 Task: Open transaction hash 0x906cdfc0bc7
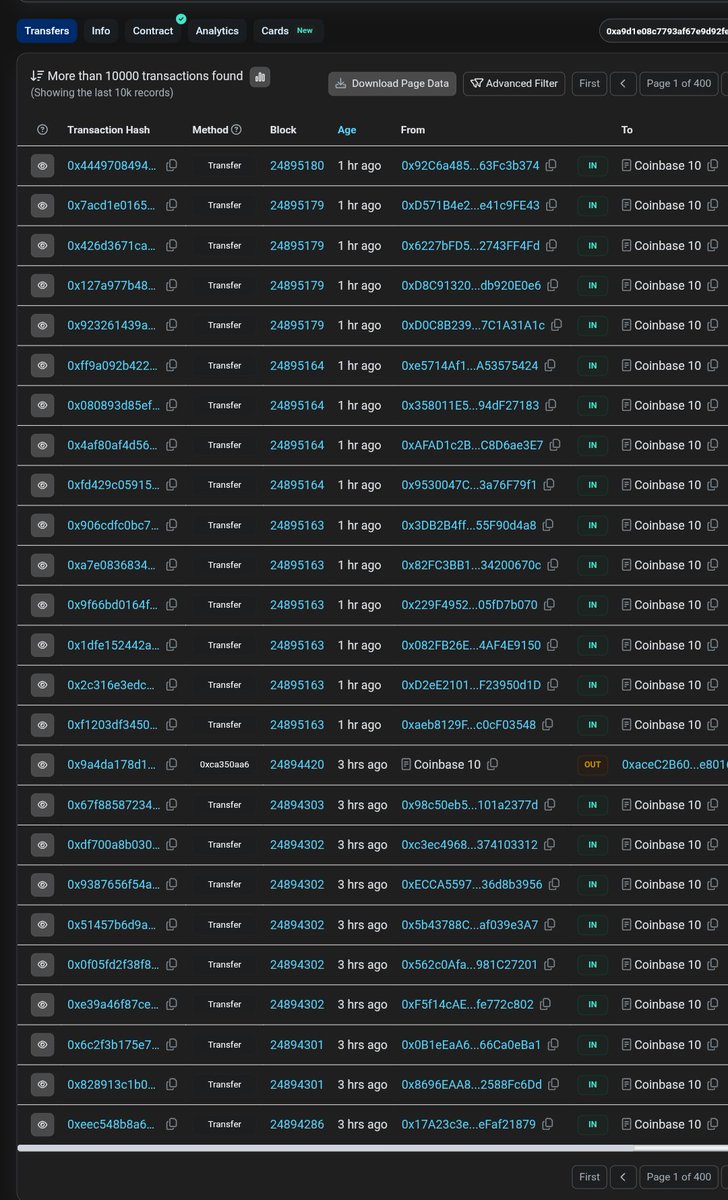click(112, 525)
